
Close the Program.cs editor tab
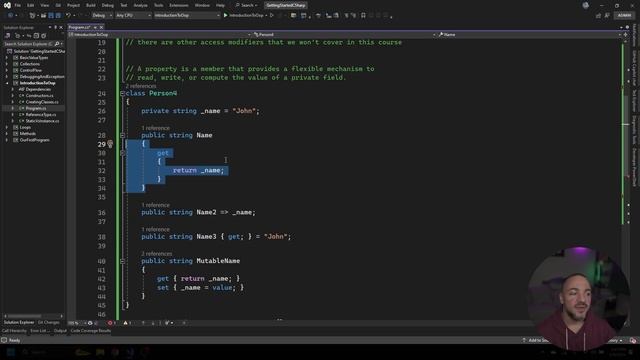tap(102, 27)
